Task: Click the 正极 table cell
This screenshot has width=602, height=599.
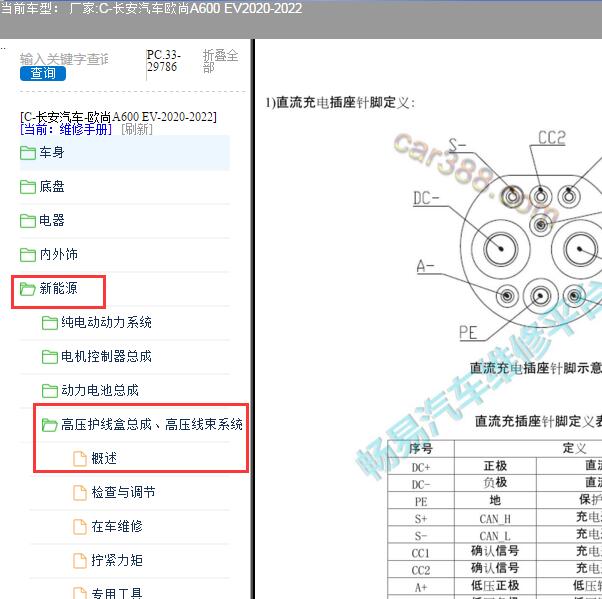Action: (495, 466)
